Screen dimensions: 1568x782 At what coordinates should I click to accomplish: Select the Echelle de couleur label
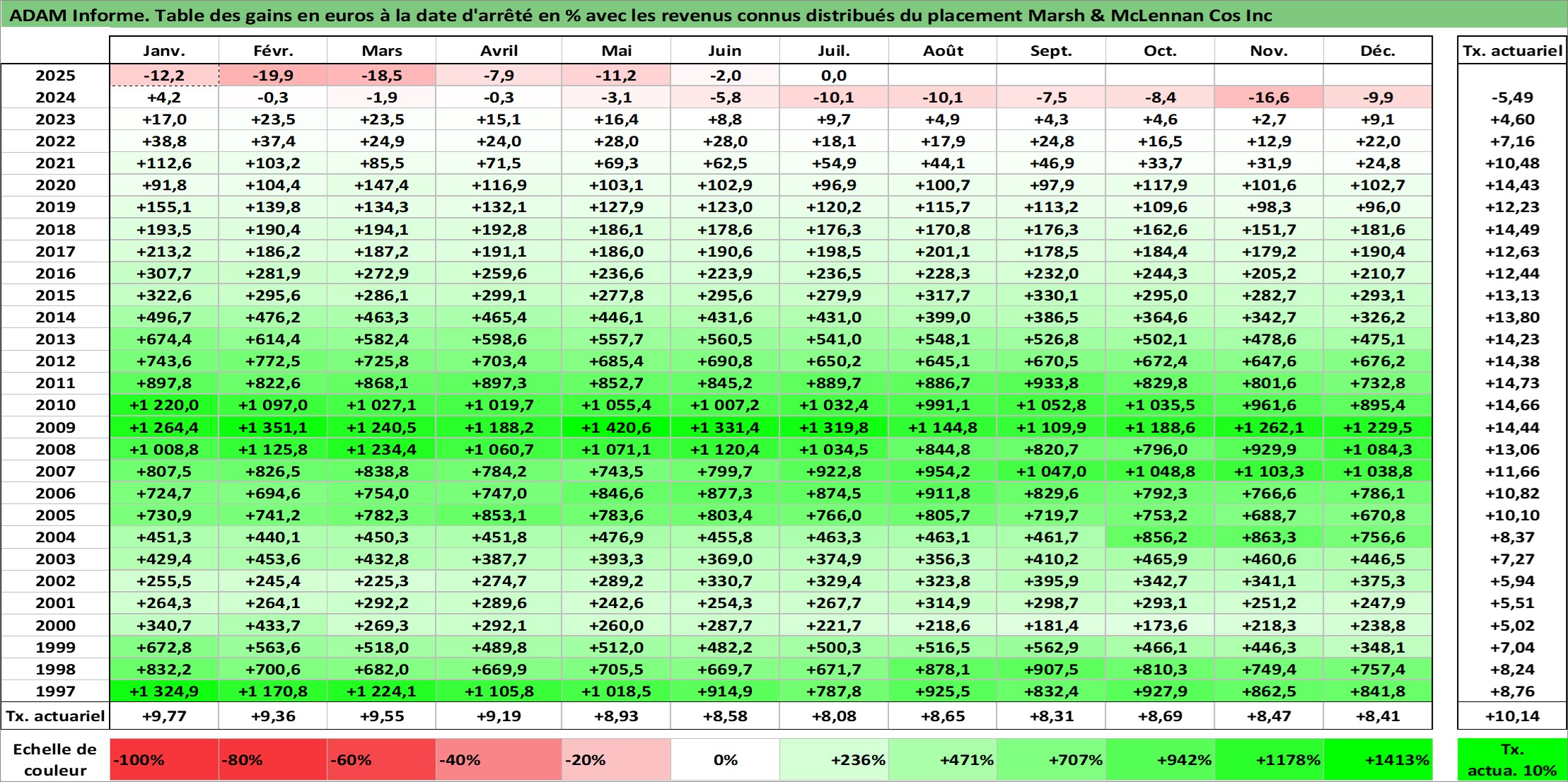click(x=55, y=759)
